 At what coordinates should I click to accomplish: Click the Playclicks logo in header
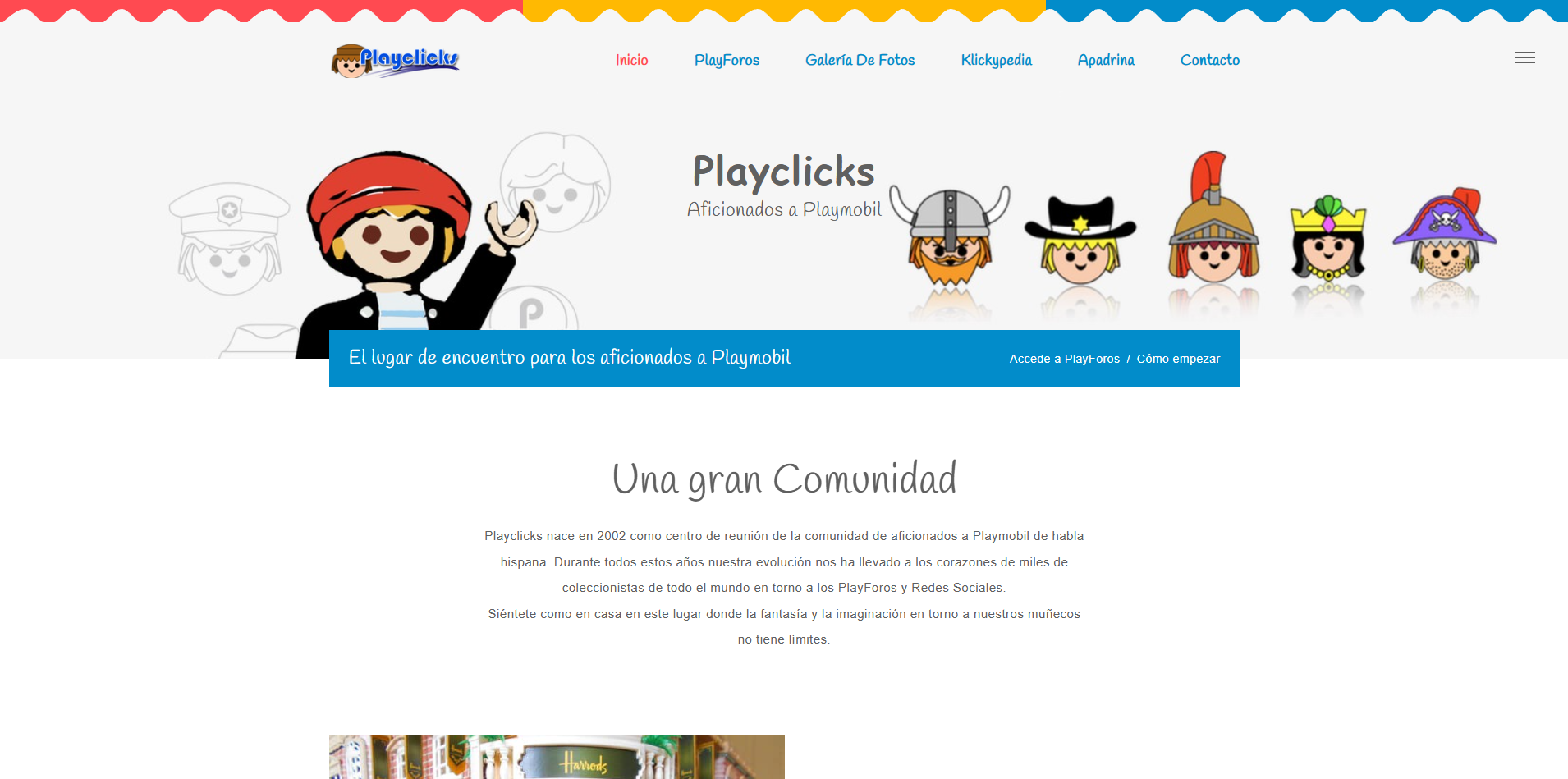395,60
